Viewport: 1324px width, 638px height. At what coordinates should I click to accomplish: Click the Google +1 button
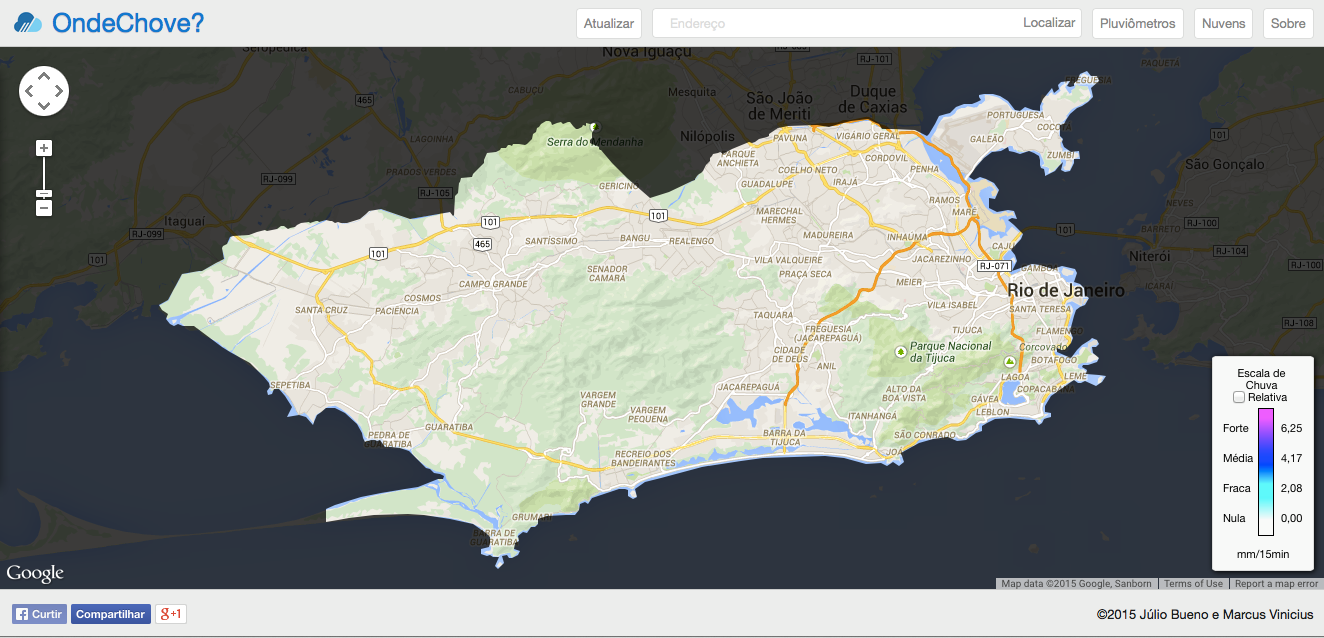coord(171,614)
